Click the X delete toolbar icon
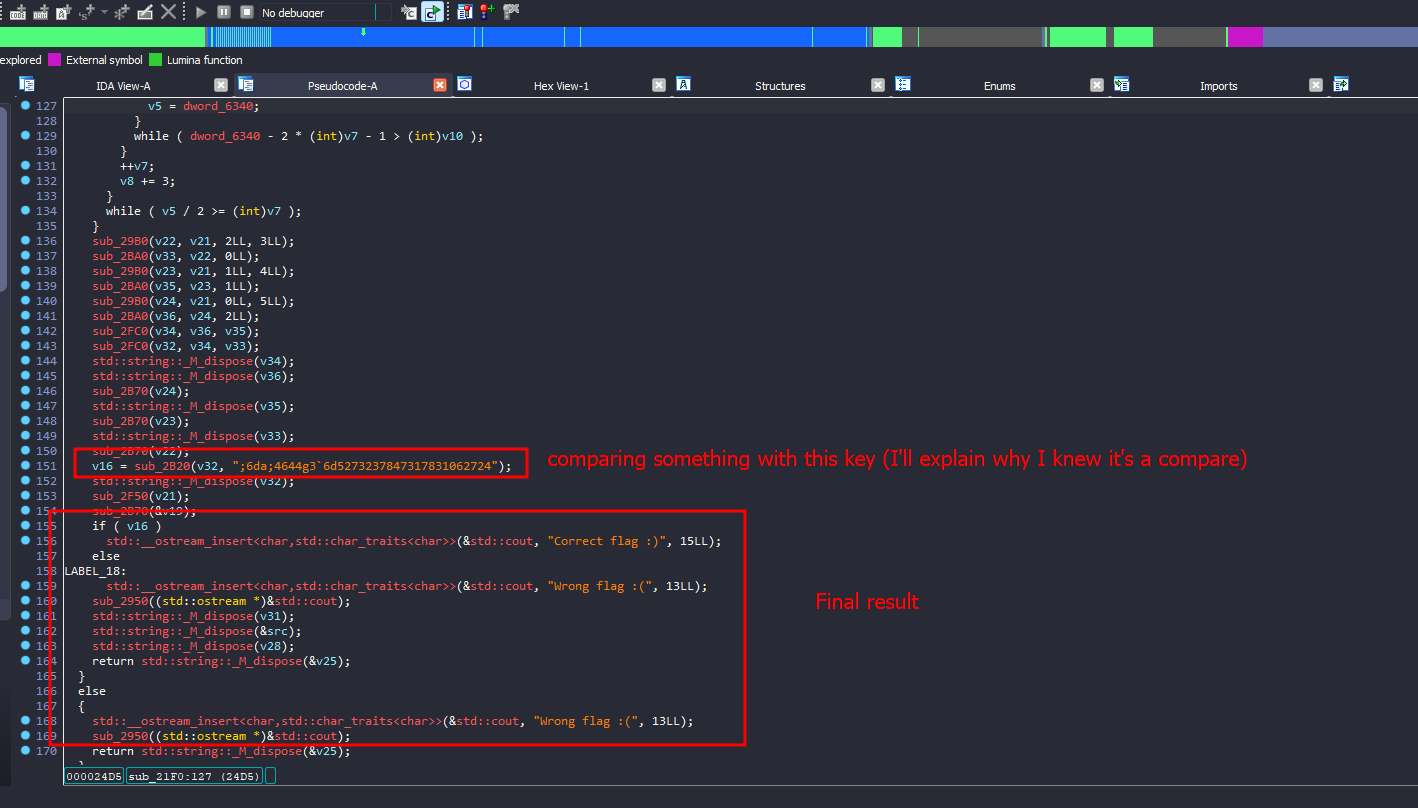 pyautogui.click(x=169, y=12)
